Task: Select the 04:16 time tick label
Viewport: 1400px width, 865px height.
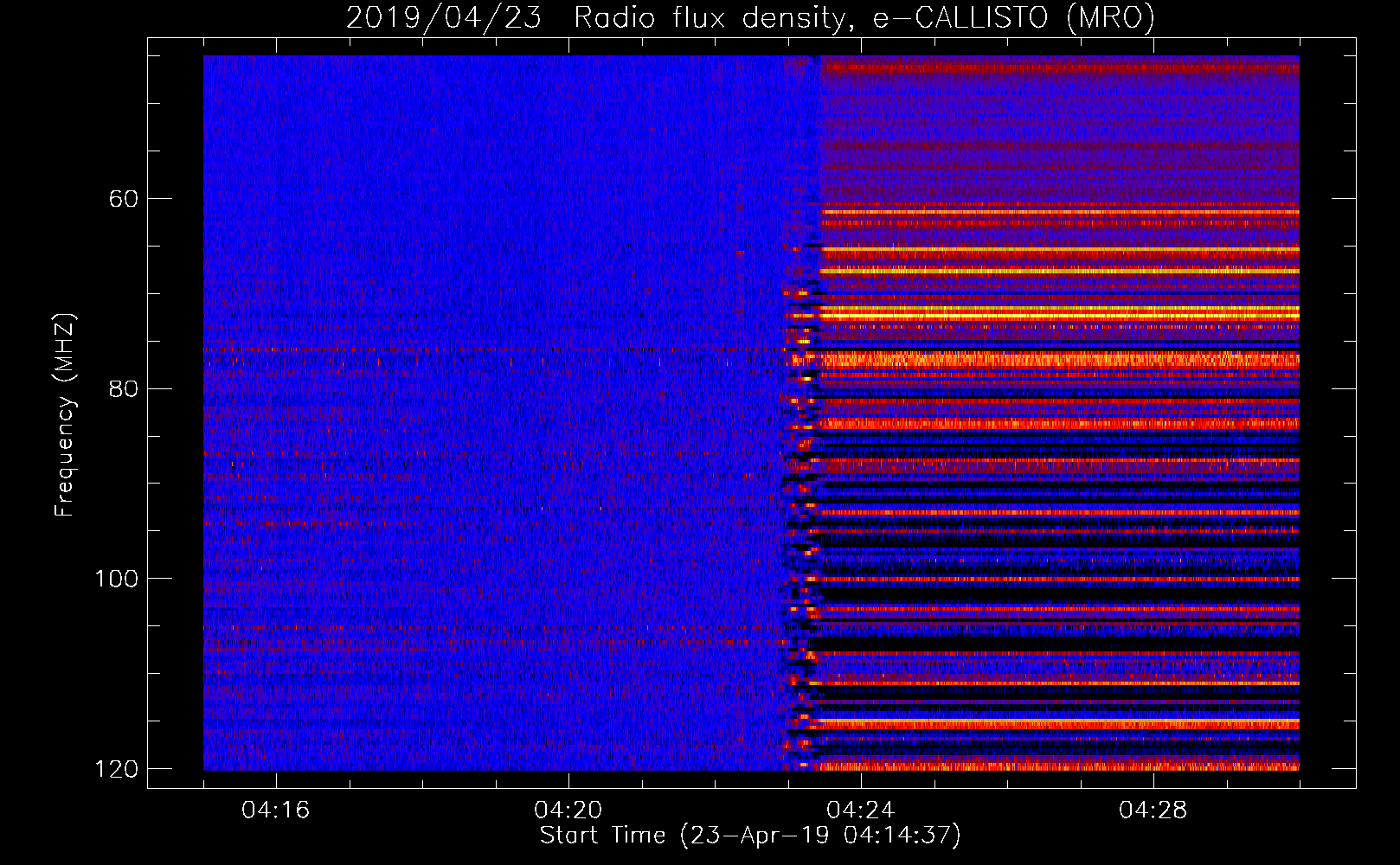Action: pyautogui.click(x=276, y=810)
